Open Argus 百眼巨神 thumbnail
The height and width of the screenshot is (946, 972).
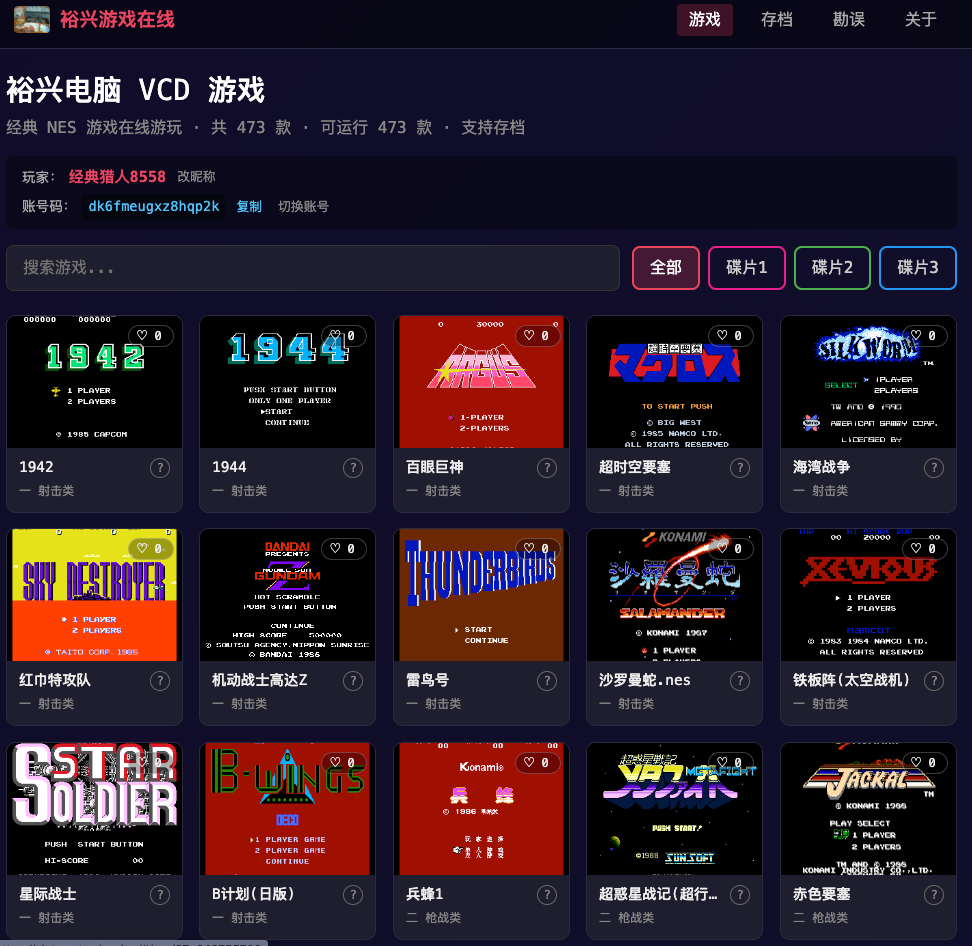482,382
